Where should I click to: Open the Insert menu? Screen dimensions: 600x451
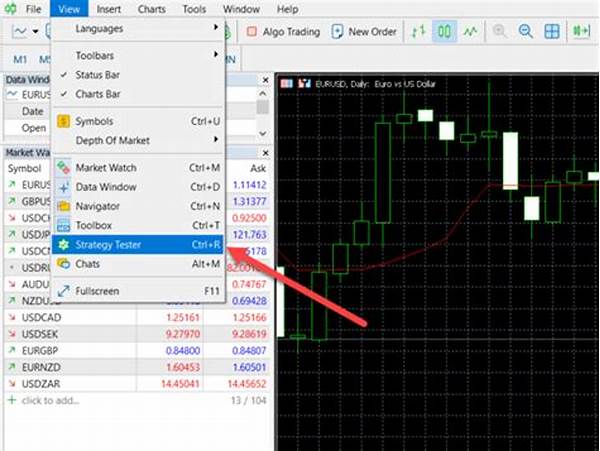click(109, 9)
